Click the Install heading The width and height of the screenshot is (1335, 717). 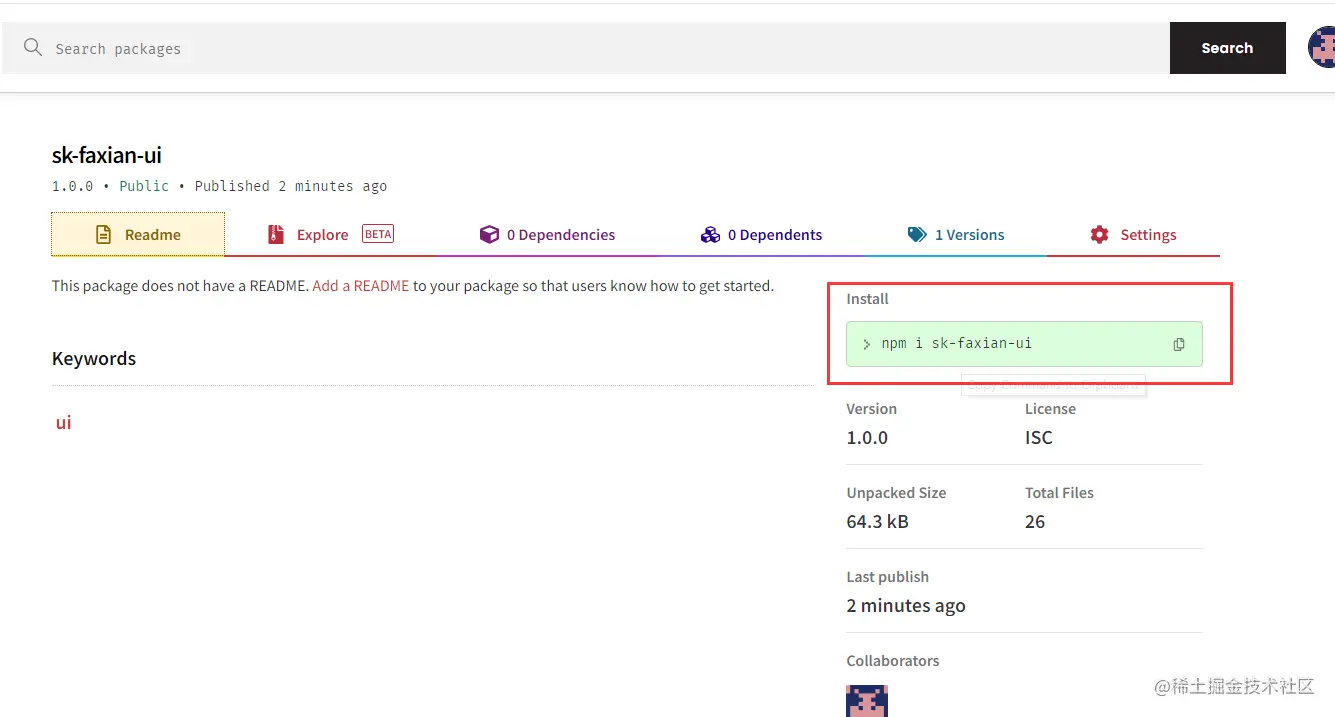point(867,299)
